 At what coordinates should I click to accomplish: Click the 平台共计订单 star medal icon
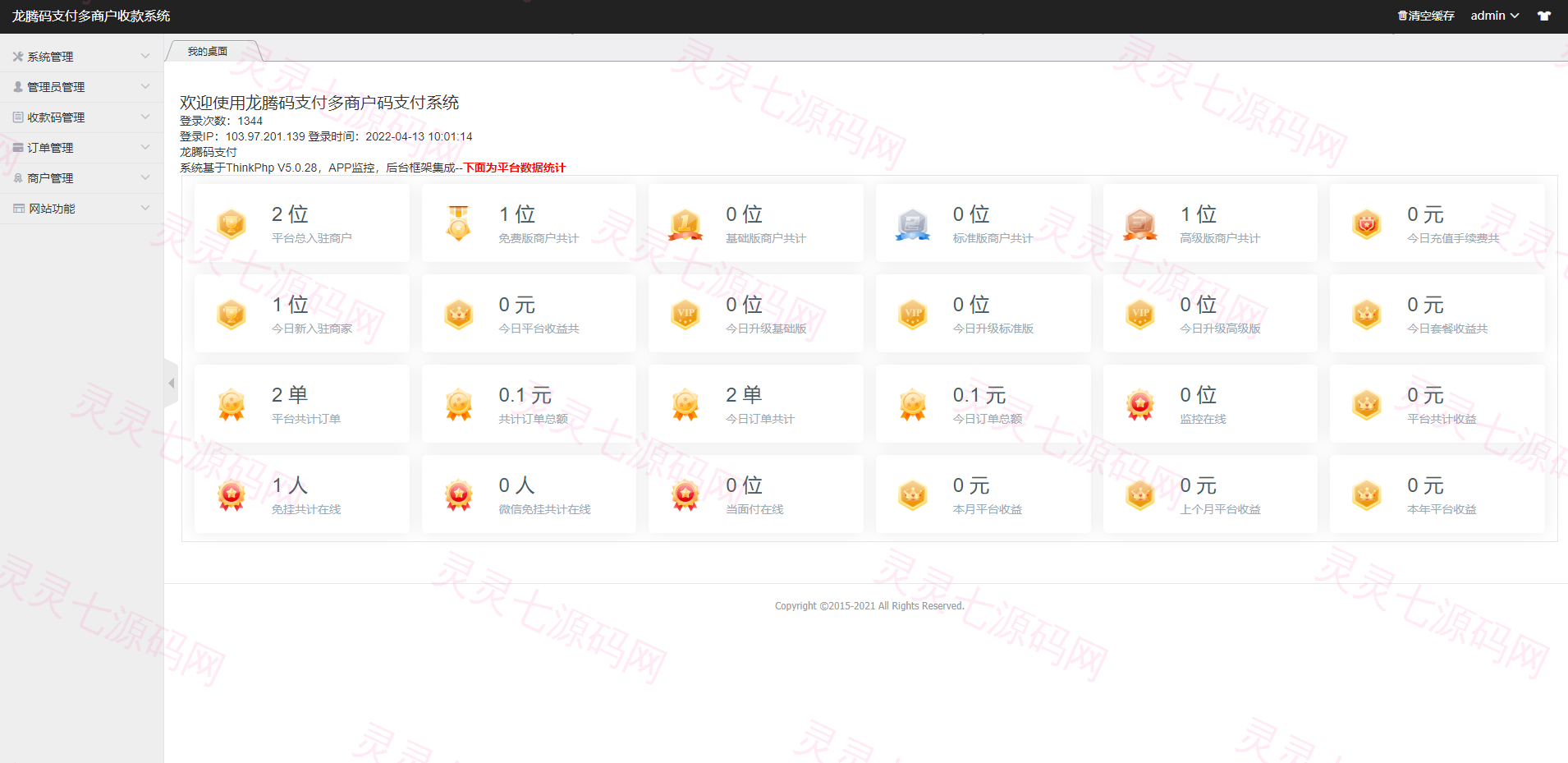pos(232,404)
